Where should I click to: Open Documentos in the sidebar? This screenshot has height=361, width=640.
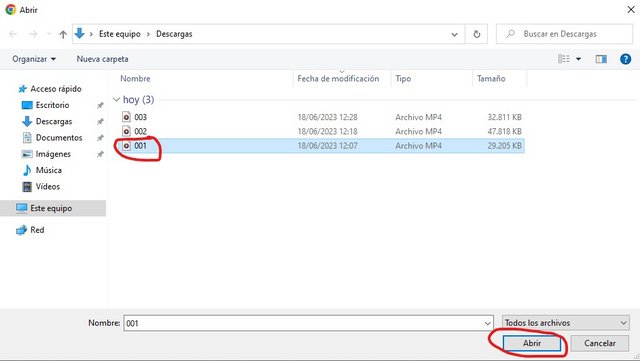pyautogui.click(x=59, y=138)
